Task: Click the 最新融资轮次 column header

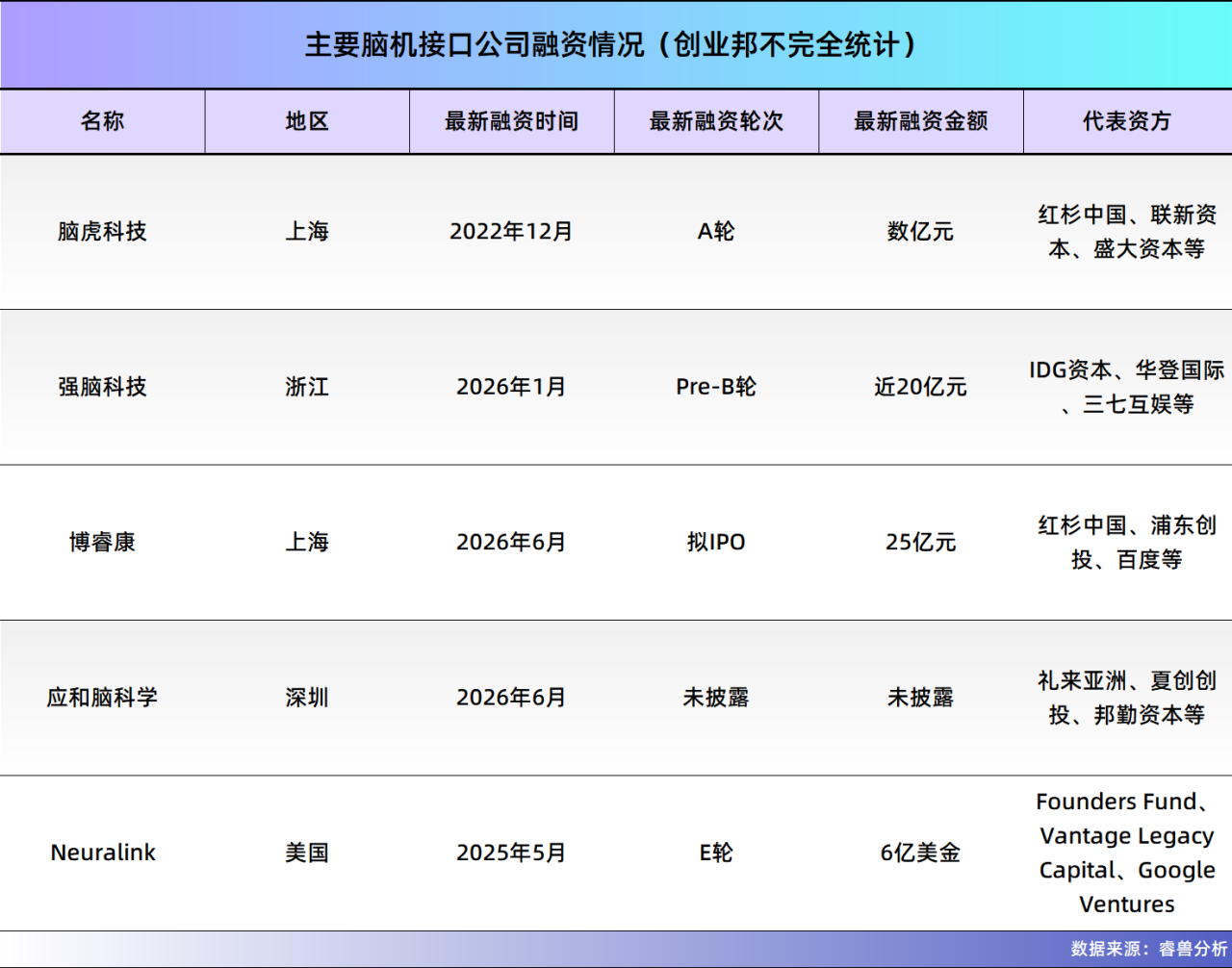Action: (x=716, y=121)
